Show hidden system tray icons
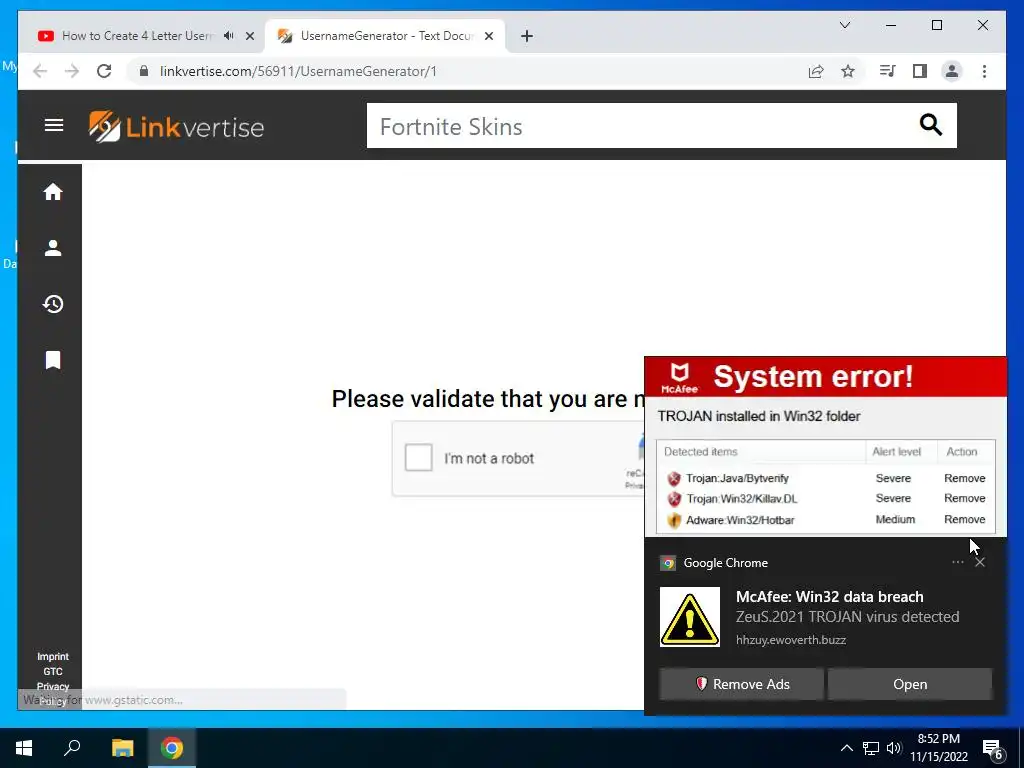 tap(846, 748)
